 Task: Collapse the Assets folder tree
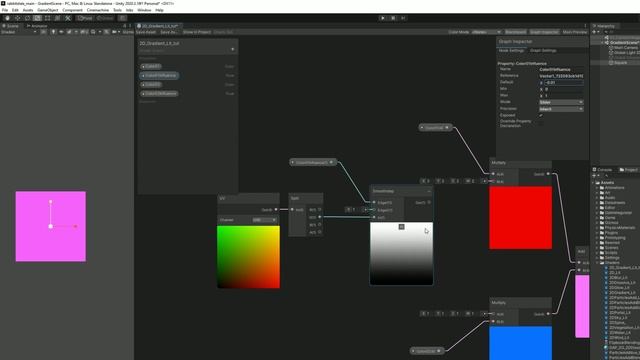click(x=593, y=183)
